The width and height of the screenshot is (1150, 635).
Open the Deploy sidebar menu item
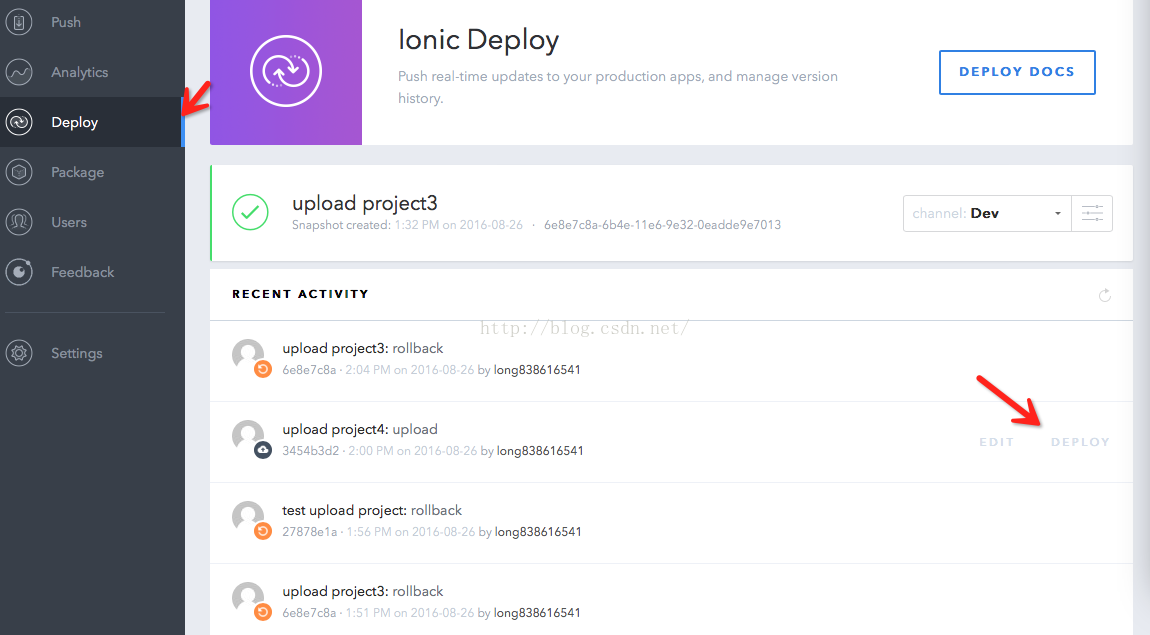coord(75,122)
